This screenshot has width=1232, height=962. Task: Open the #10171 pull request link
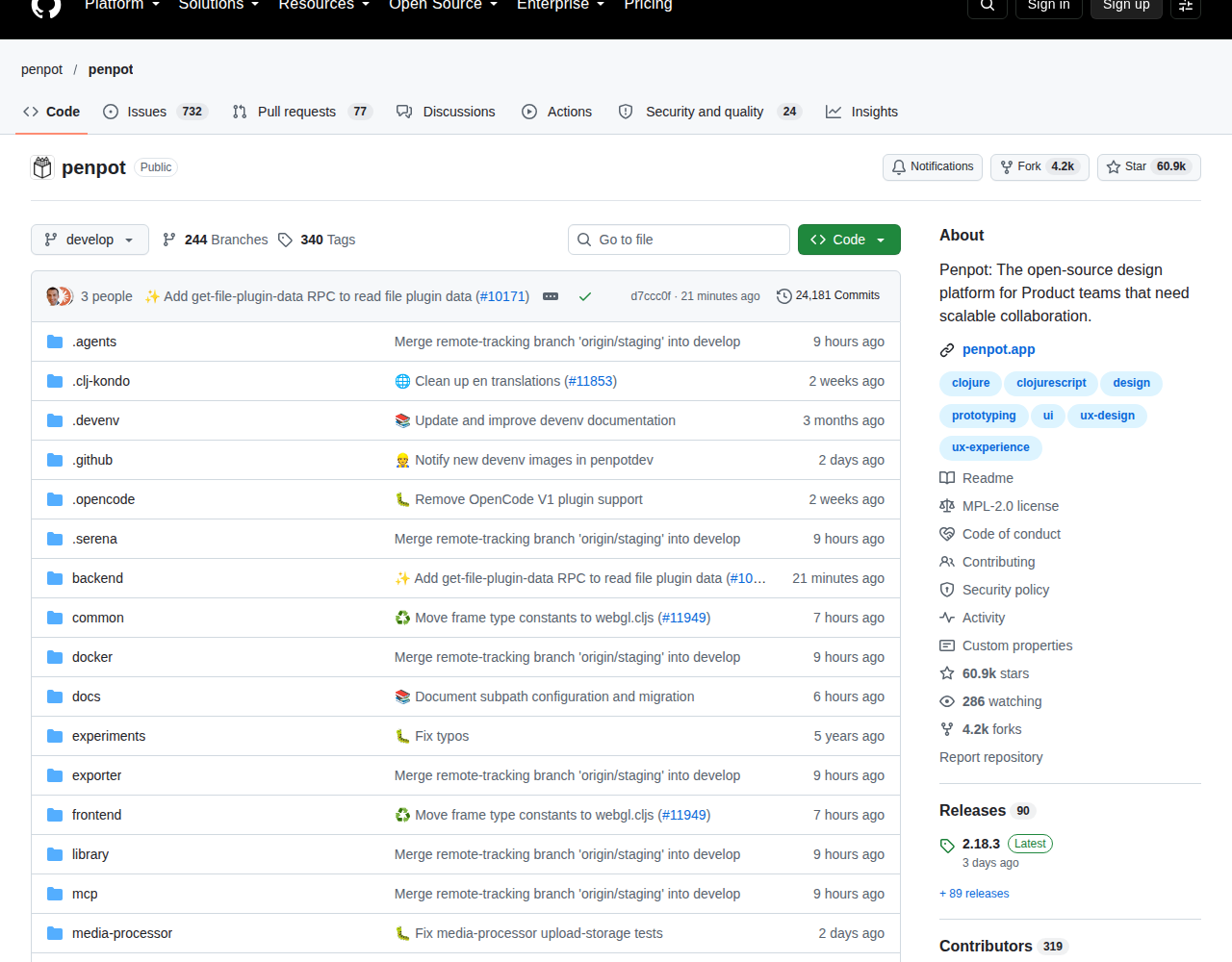[502, 296]
